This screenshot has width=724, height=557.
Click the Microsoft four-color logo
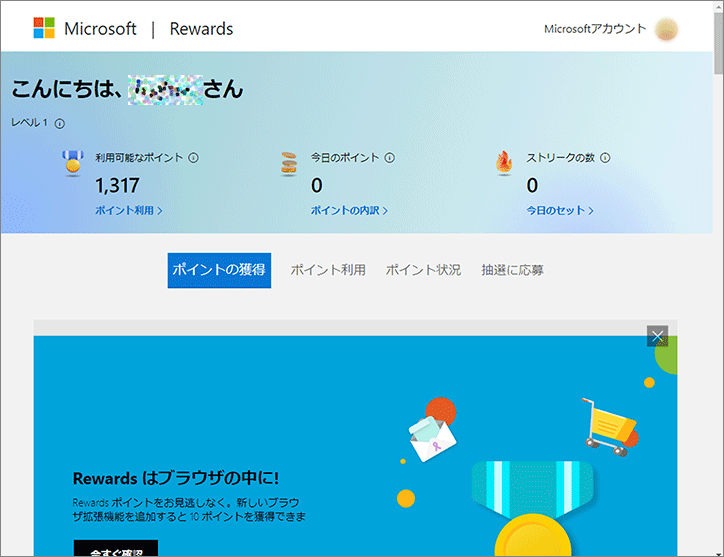44,28
